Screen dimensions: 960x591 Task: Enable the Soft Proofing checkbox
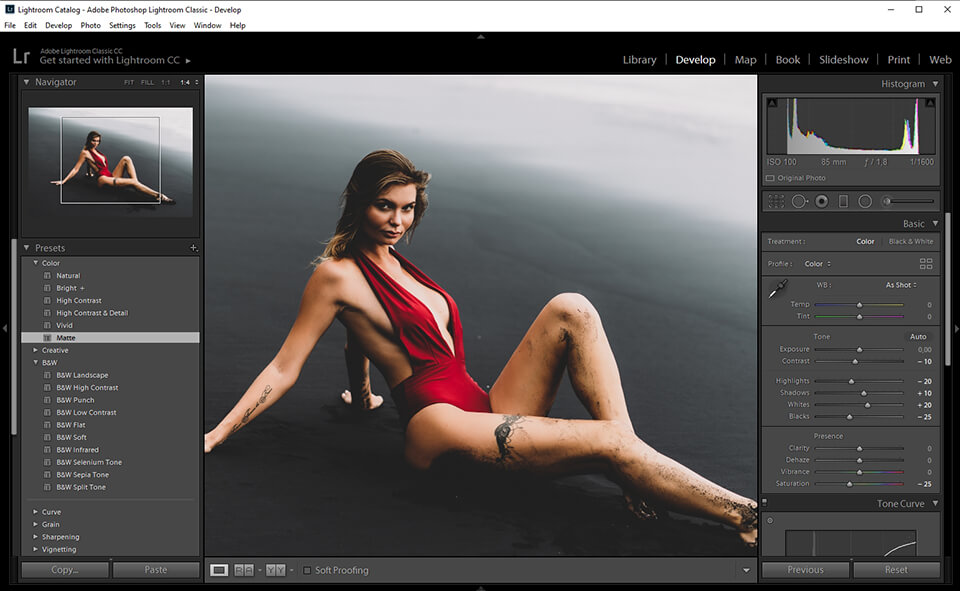pos(307,570)
